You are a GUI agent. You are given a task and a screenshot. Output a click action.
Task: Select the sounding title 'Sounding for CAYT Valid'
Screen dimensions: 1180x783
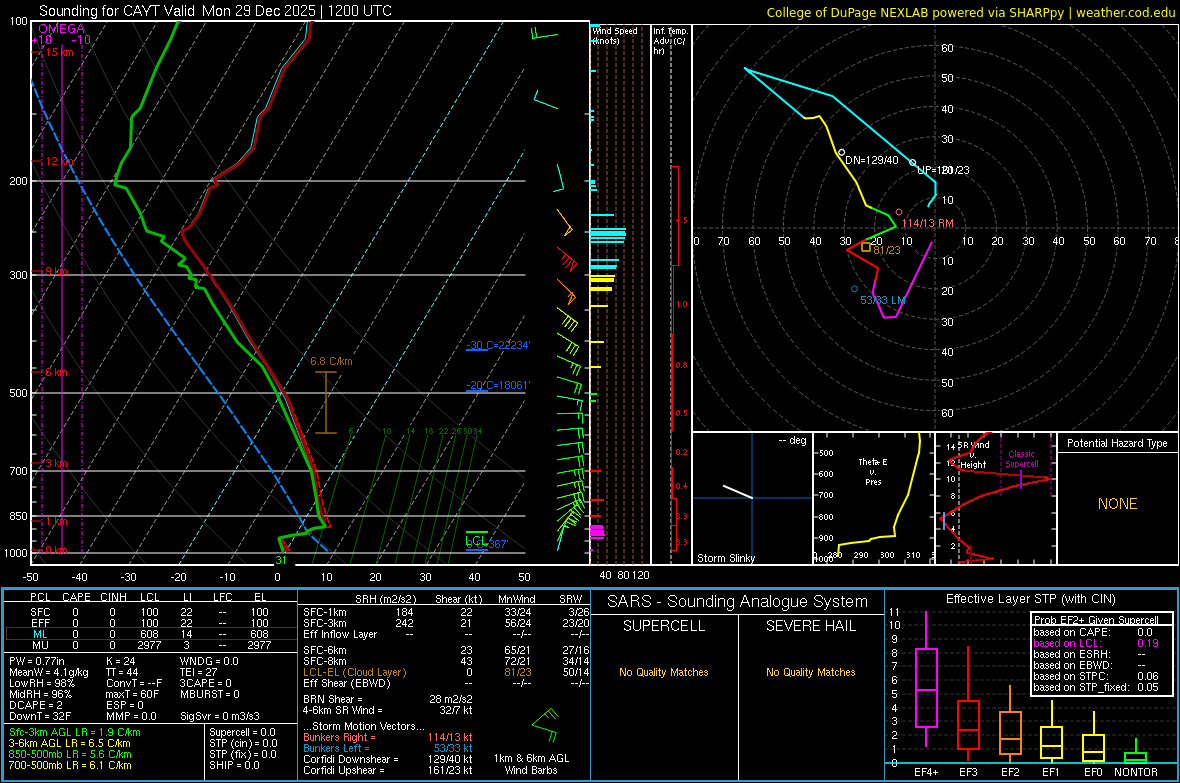[117, 11]
